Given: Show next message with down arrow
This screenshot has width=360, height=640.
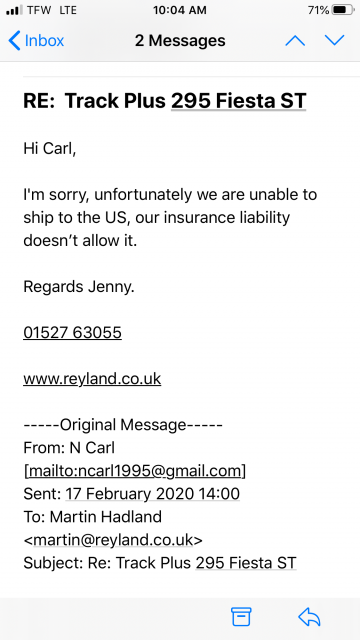Looking at the screenshot, I should point(335,40).
